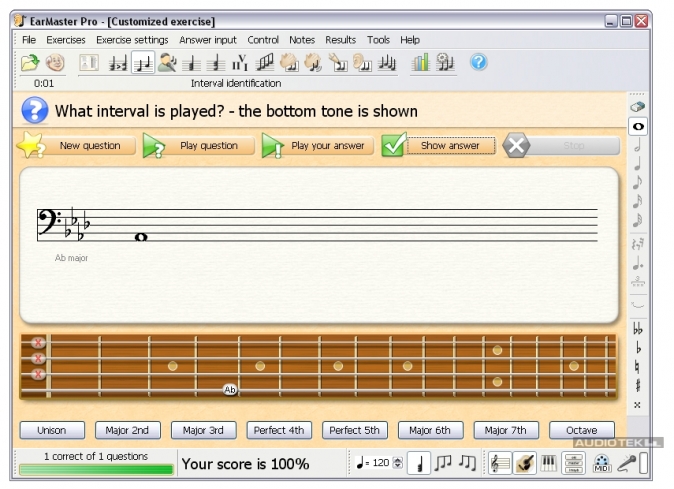Image resolution: width=674 pixels, height=489 pixels.
Task: Answer Octave
Action: click(x=582, y=430)
